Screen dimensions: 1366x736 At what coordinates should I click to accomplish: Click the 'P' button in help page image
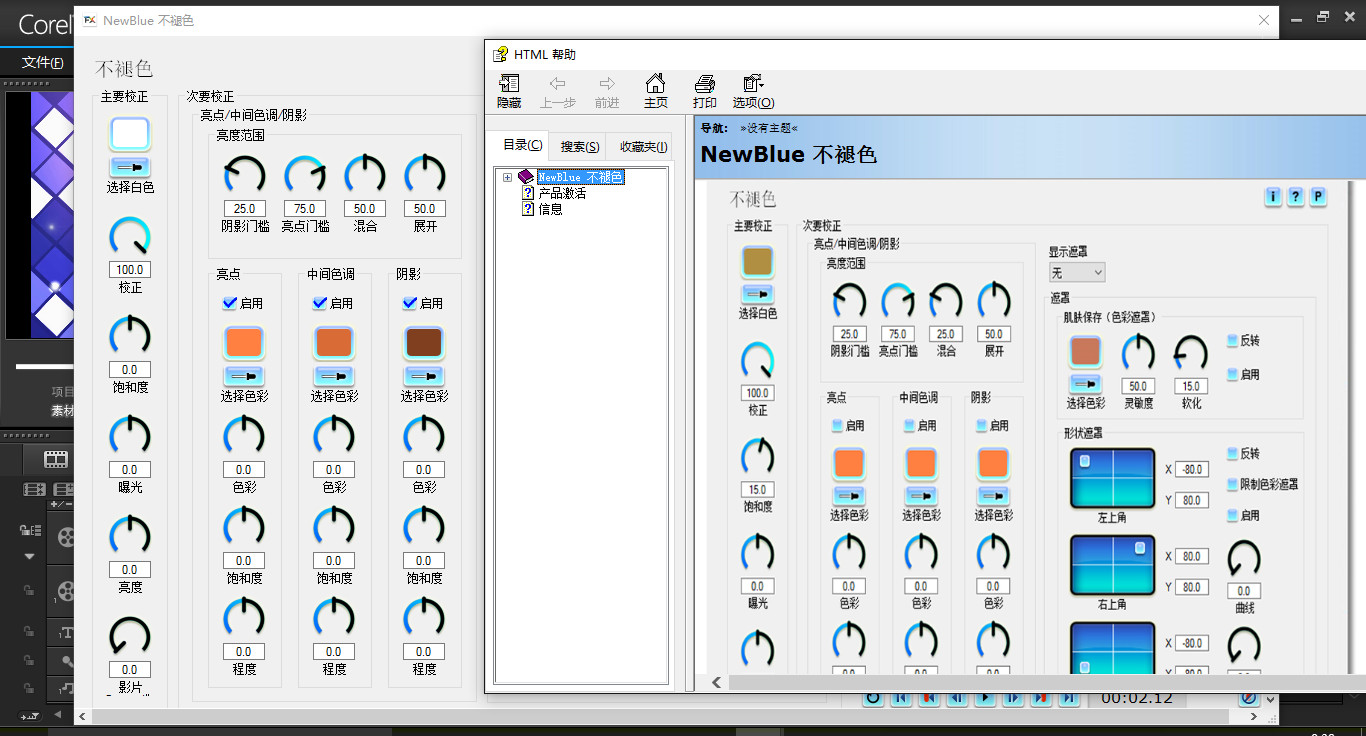1318,197
